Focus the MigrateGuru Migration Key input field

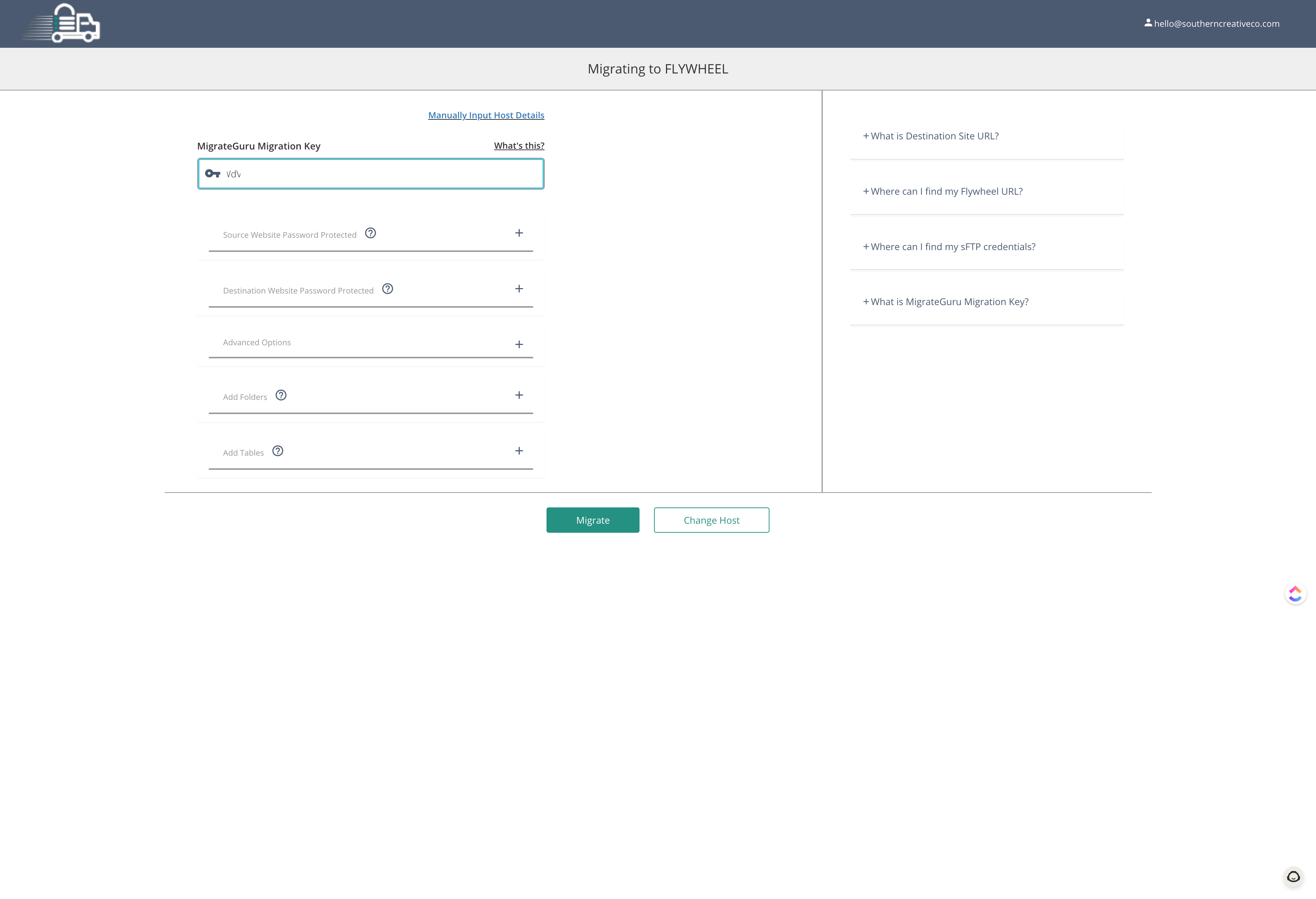371,174
